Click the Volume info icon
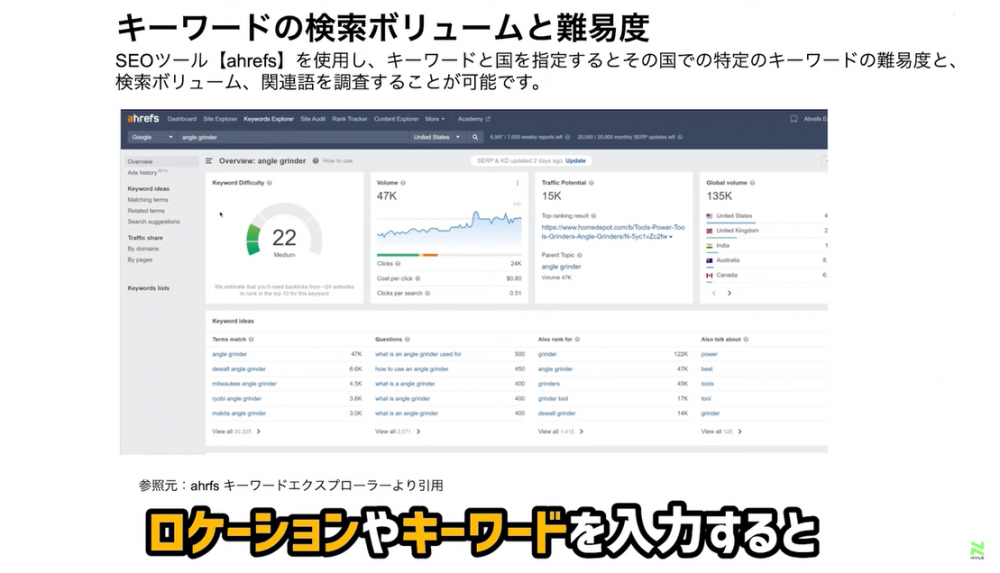1000x573 pixels. point(403,183)
